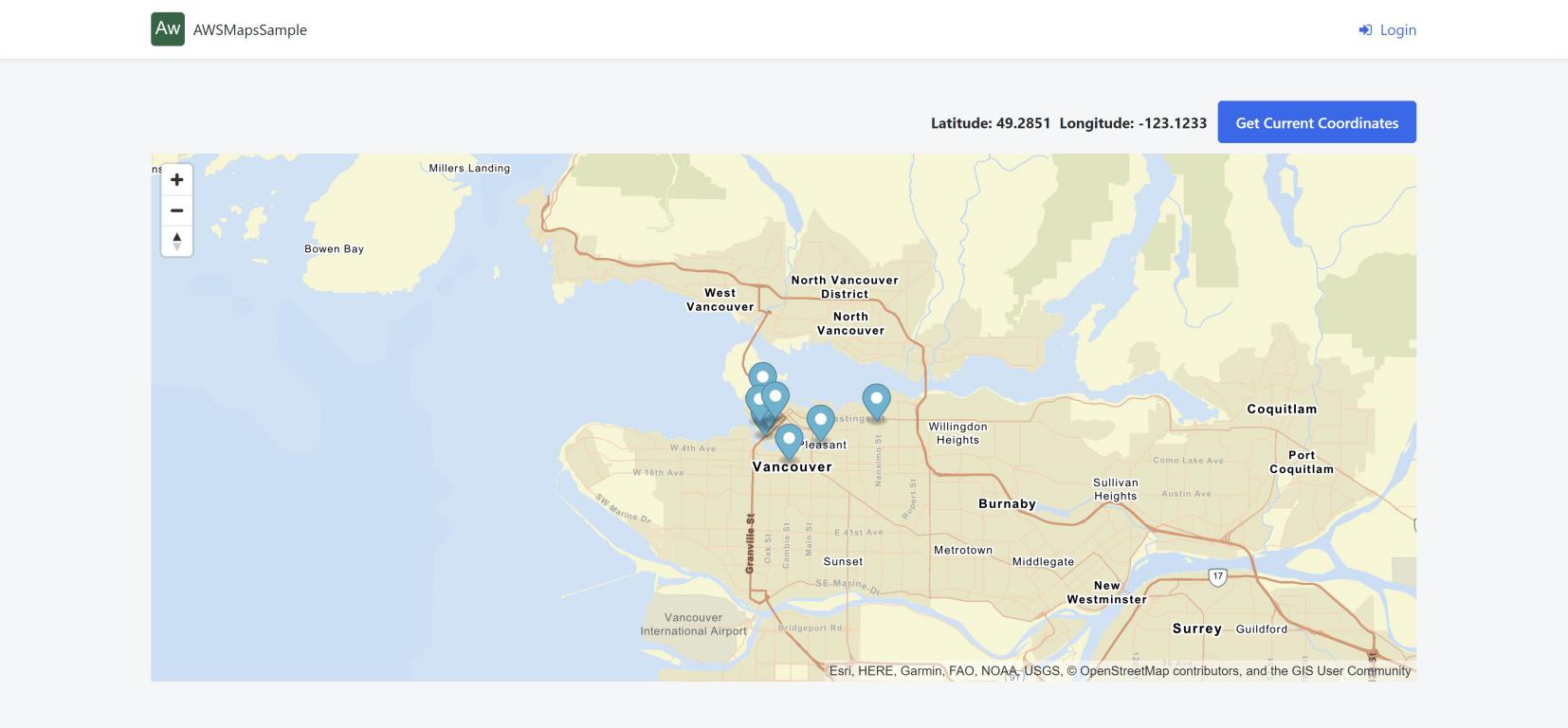Click the Port Coquitlam map label
1568x728 pixels.
point(1302,462)
